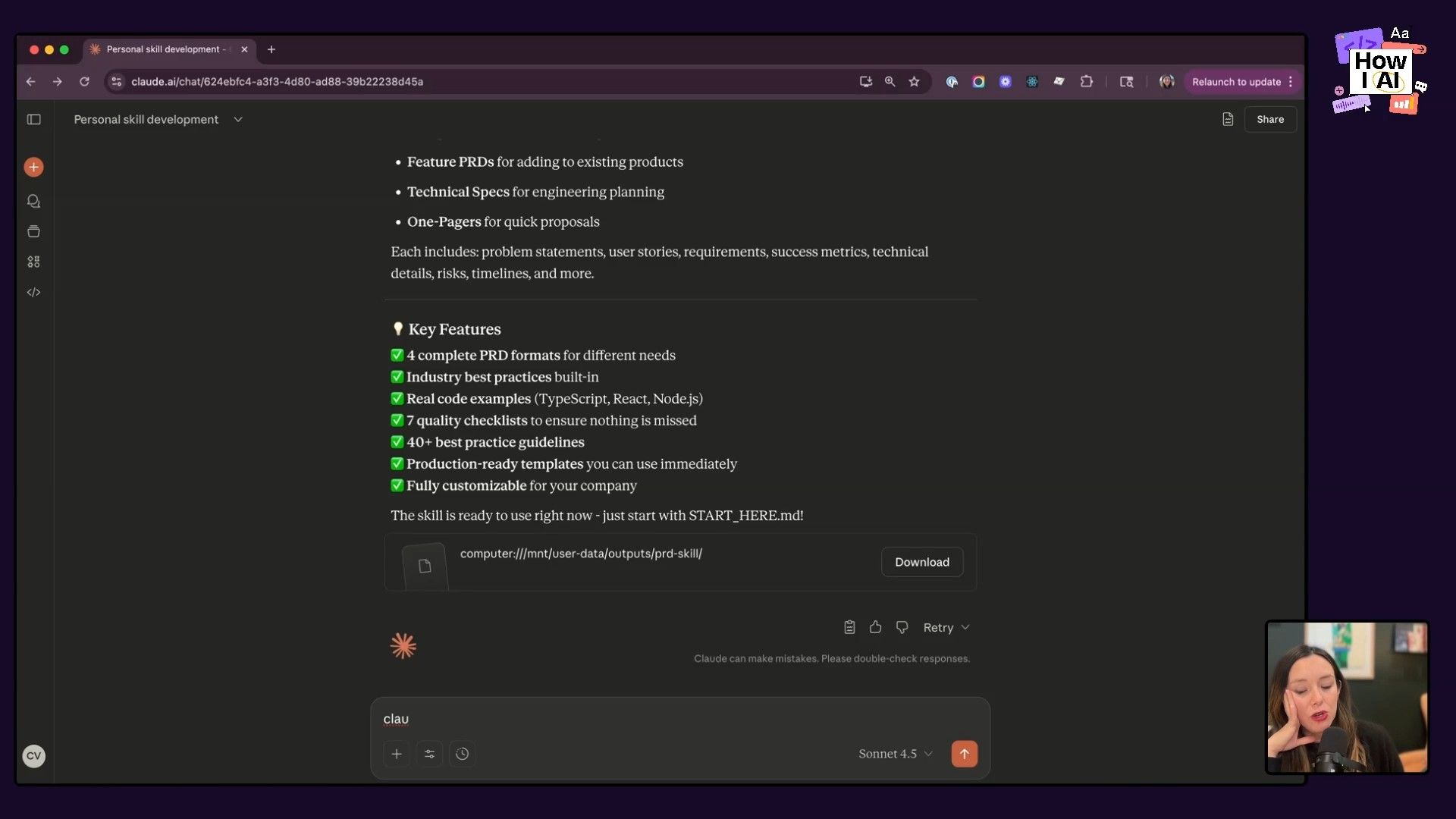
Task: Open search and tools settings icon
Action: pos(429,754)
